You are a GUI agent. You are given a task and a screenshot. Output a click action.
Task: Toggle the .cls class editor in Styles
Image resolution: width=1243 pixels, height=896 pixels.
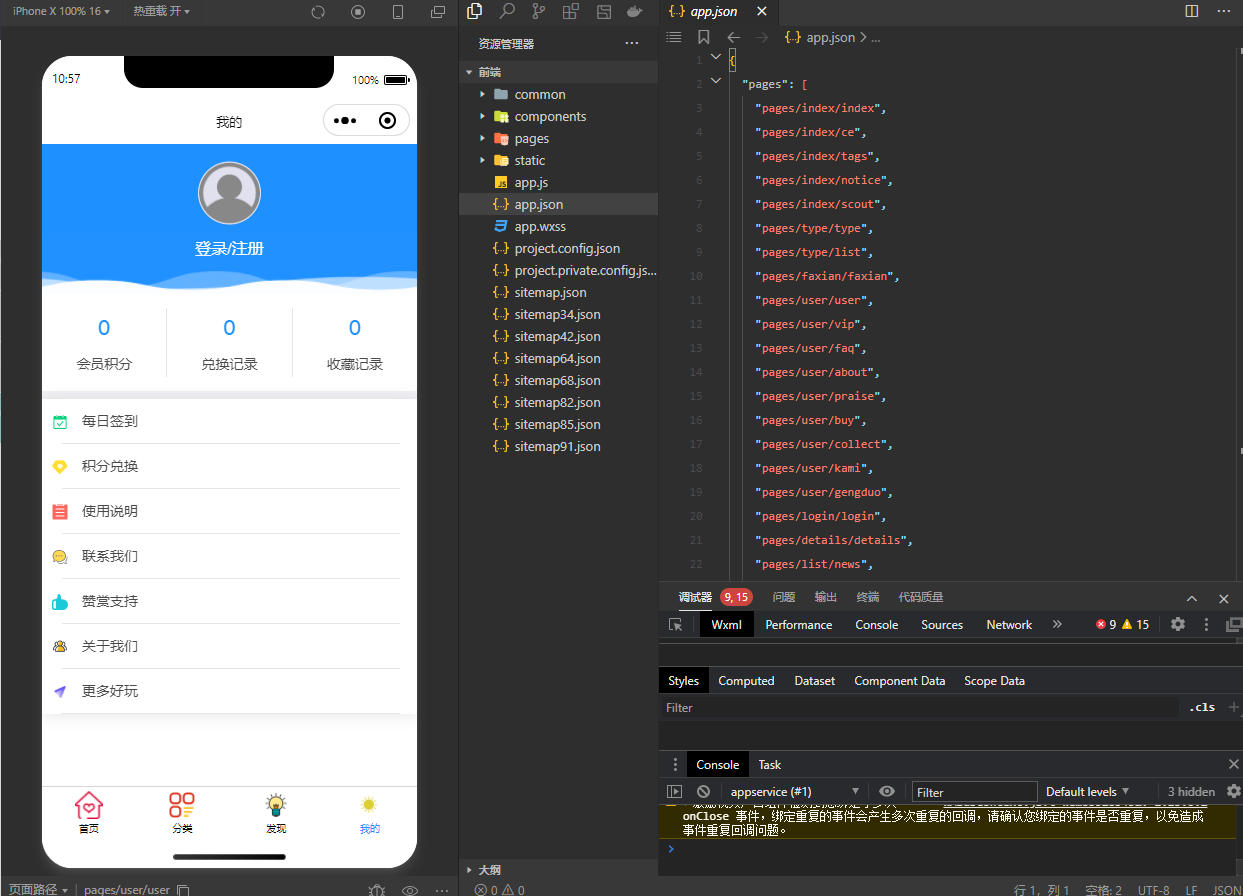[1202, 707]
